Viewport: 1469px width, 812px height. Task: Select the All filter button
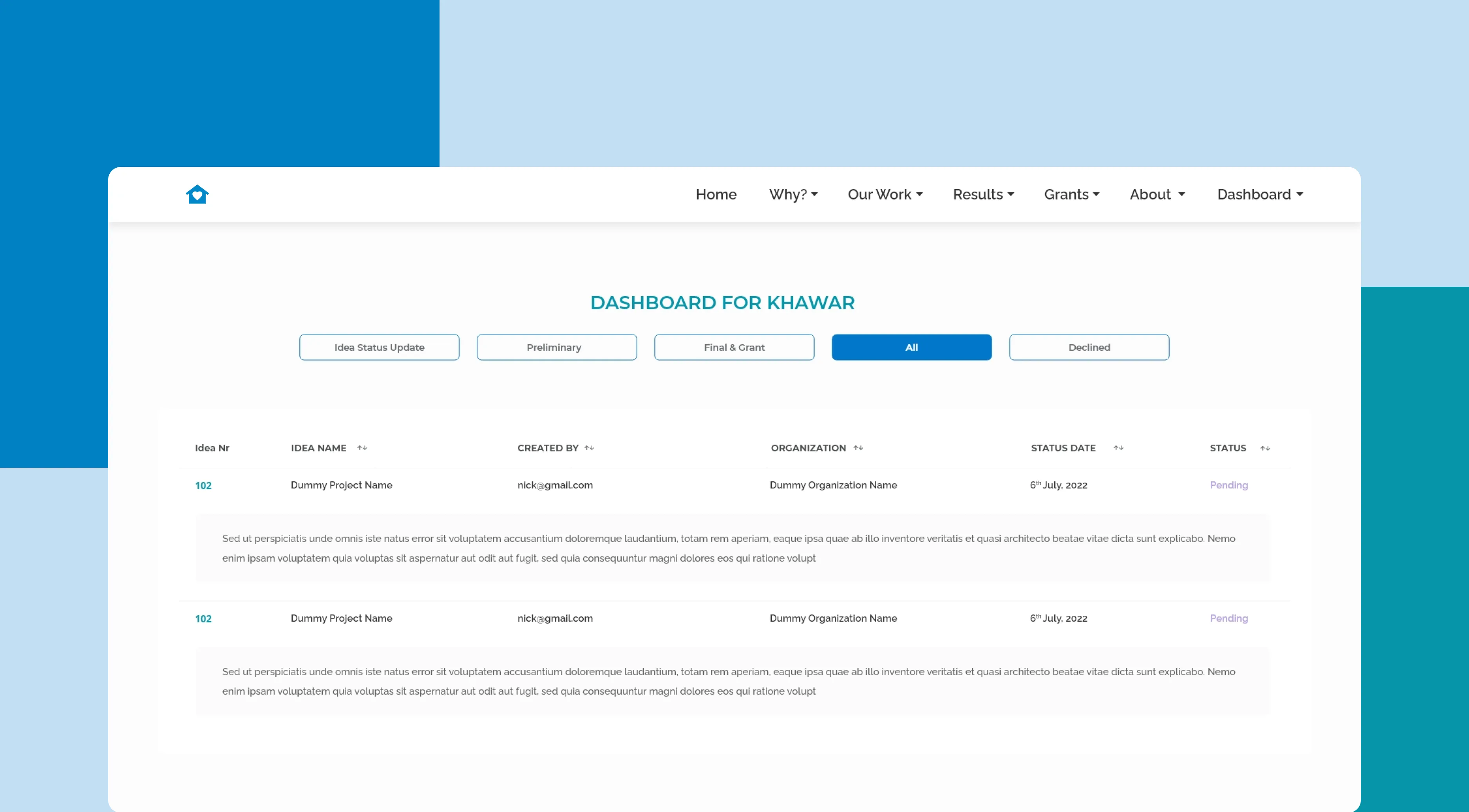click(x=911, y=347)
